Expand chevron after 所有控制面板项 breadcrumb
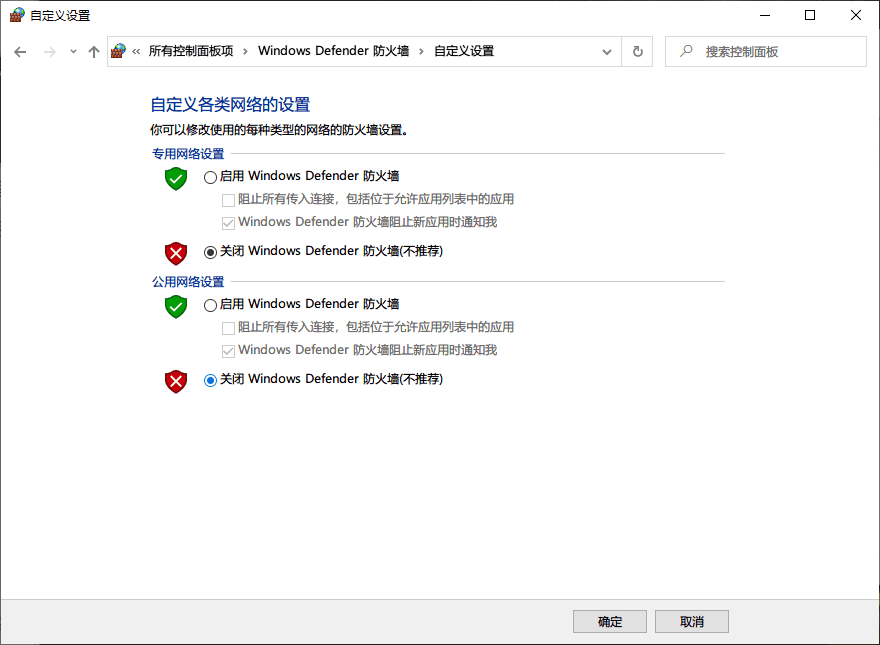The height and width of the screenshot is (645, 880). point(245,52)
